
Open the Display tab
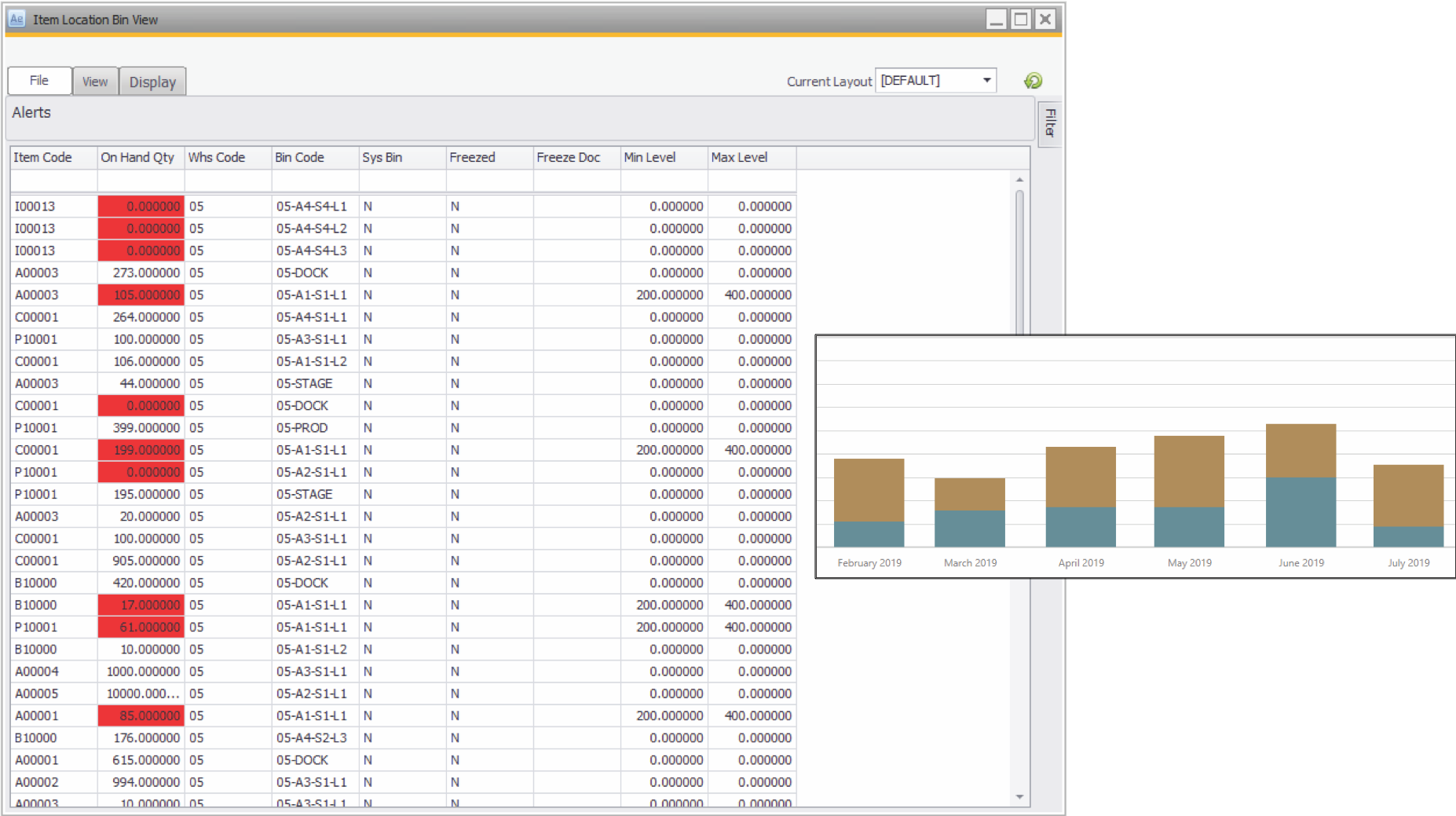tap(152, 82)
